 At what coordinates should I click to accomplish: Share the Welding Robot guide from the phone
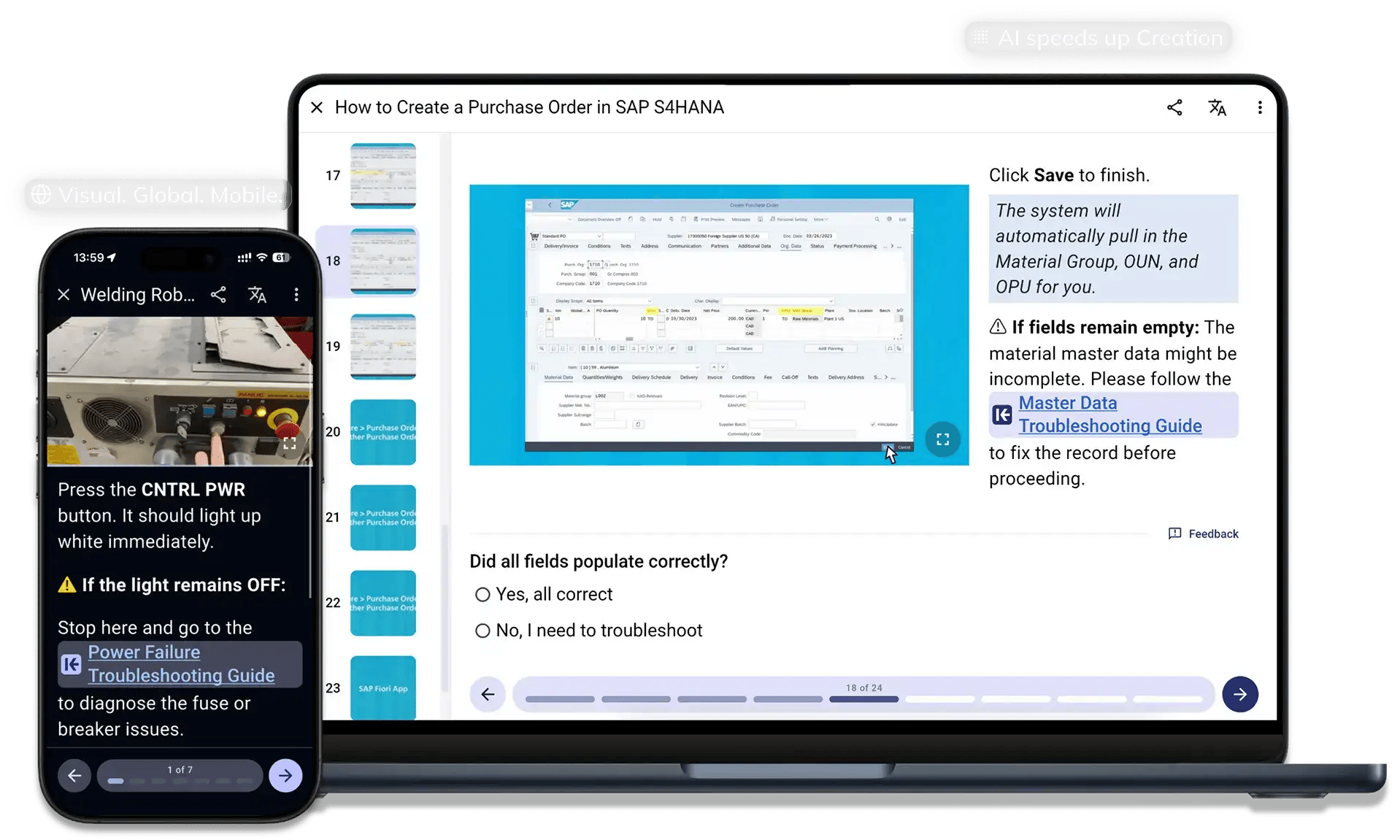(218, 295)
